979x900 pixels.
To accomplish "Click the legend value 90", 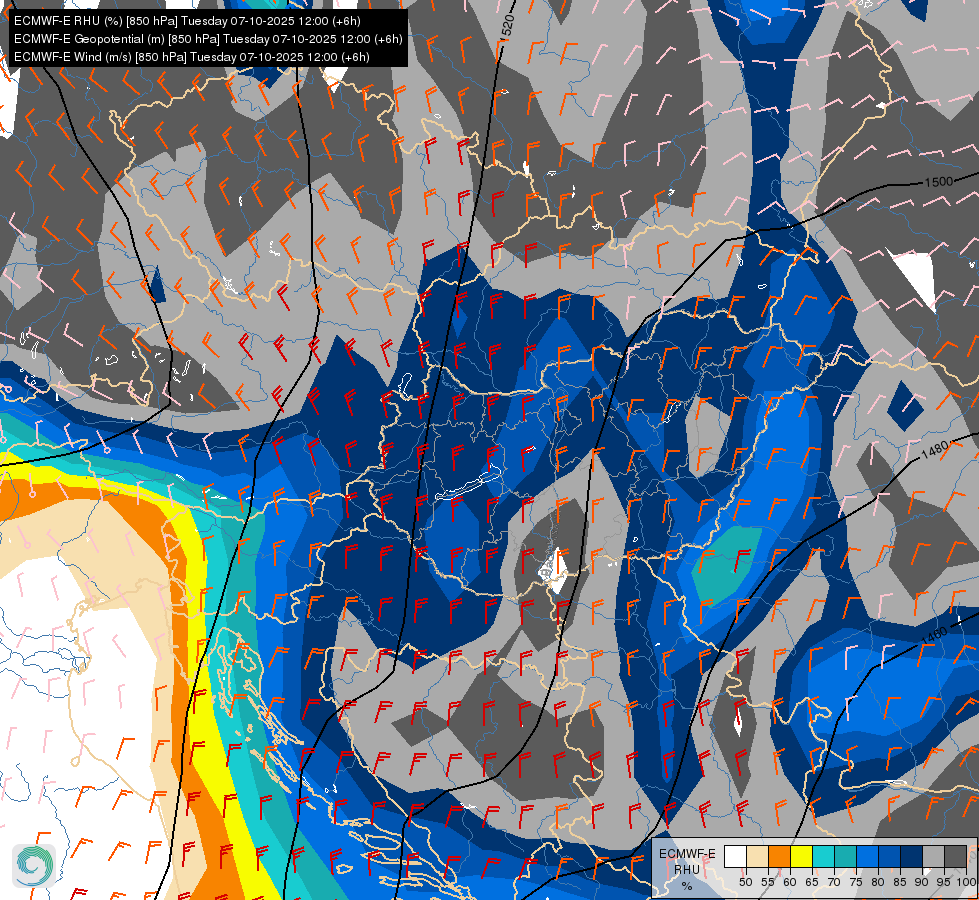I will 922,882.
